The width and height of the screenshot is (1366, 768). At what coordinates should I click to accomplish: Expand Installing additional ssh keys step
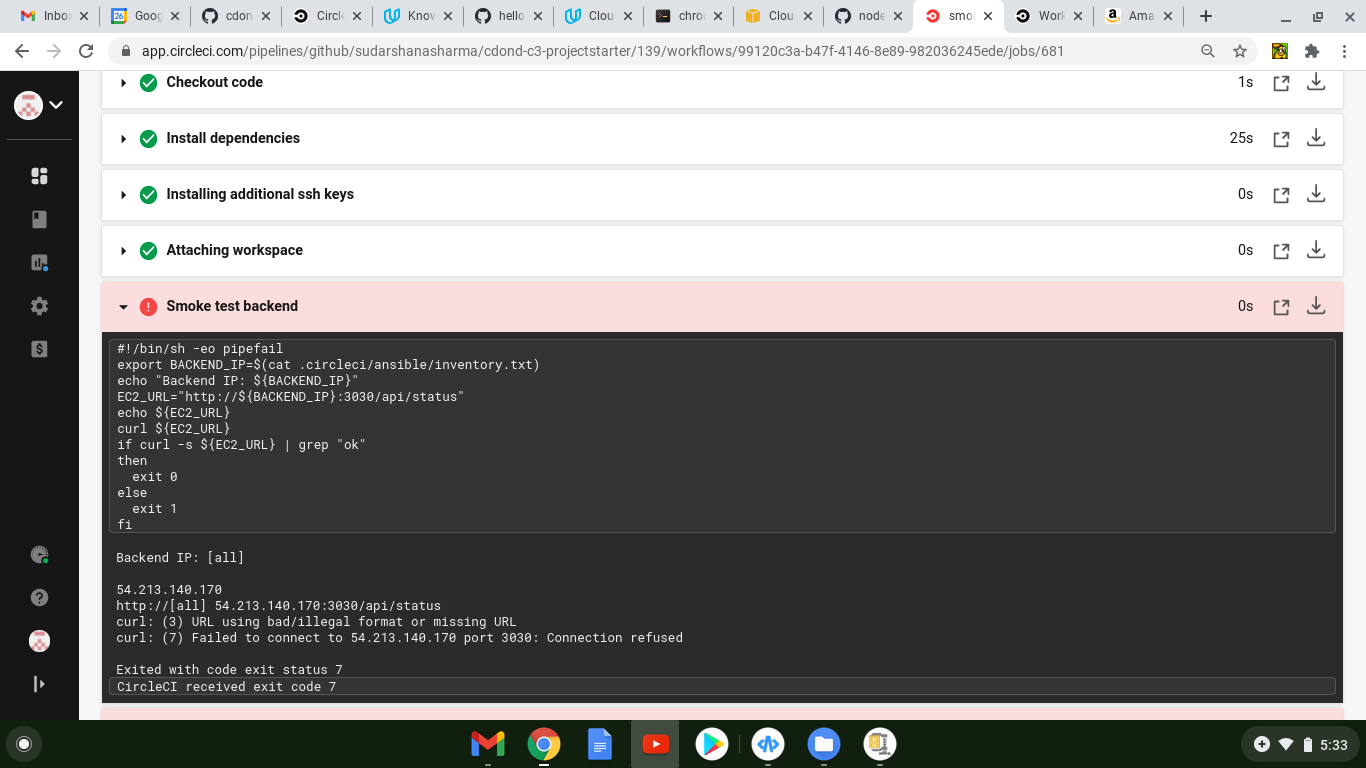point(124,194)
